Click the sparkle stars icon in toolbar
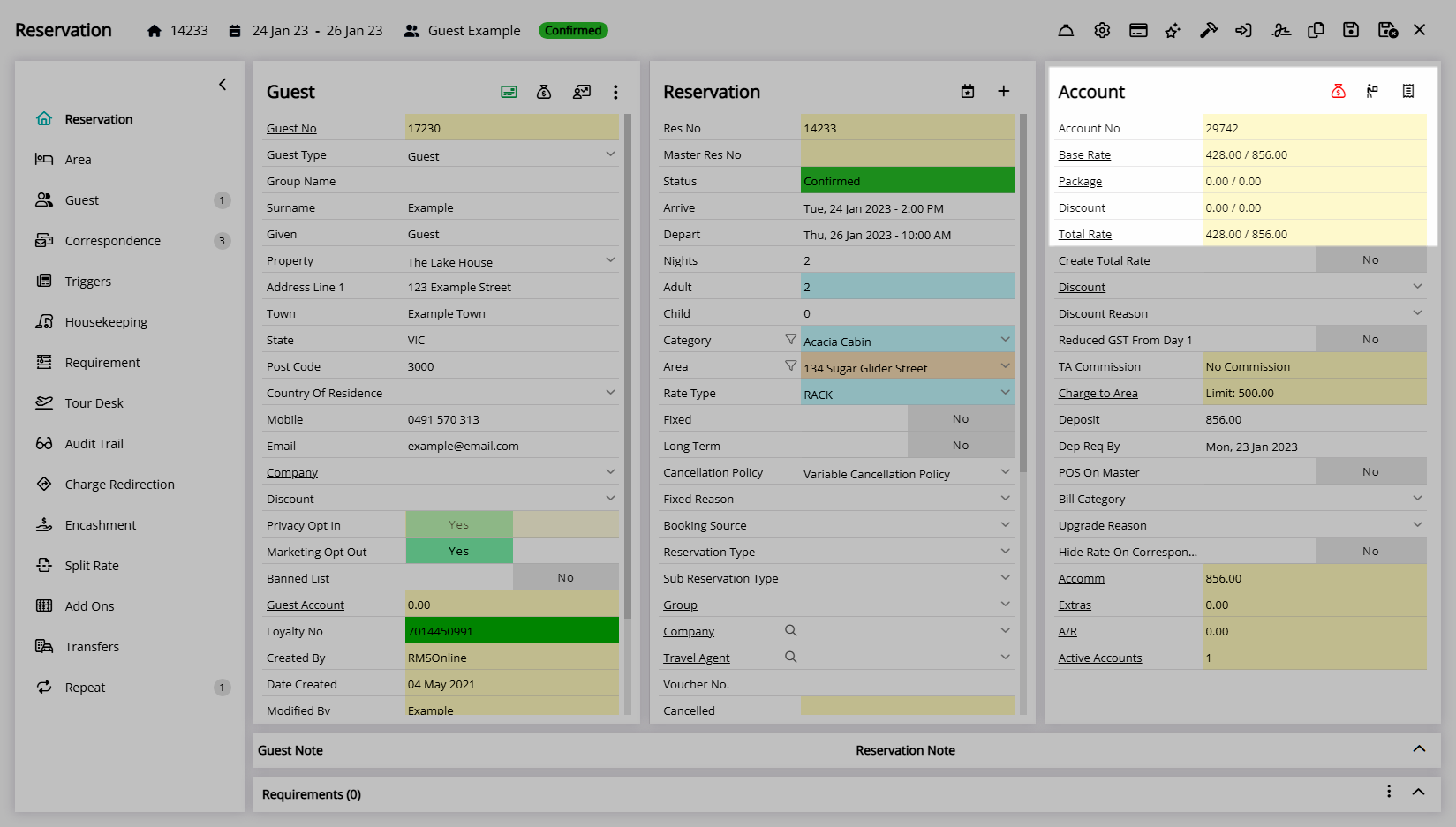Screen dimensions: 1456x827 click(x=1173, y=30)
